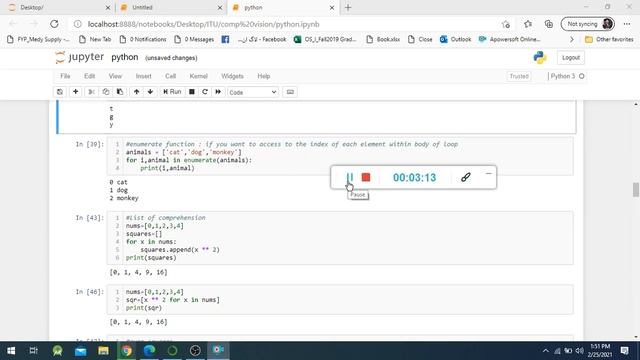This screenshot has width=640, height=360.
Task: Click the notebook vertical scrollbar thumb
Action: pyautogui.click(x=636, y=190)
